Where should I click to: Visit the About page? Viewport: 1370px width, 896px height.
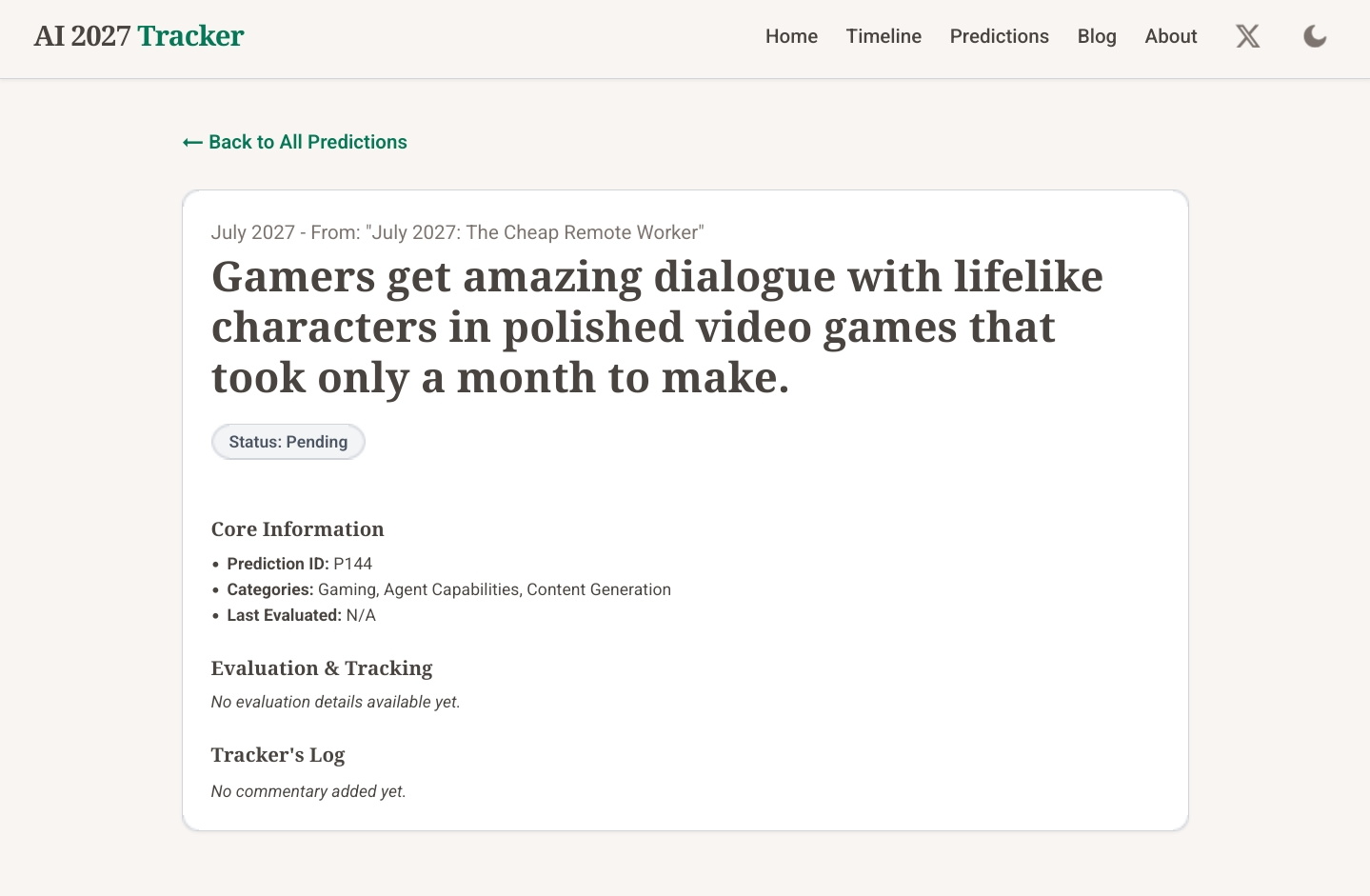pyautogui.click(x=1171, y=36)
